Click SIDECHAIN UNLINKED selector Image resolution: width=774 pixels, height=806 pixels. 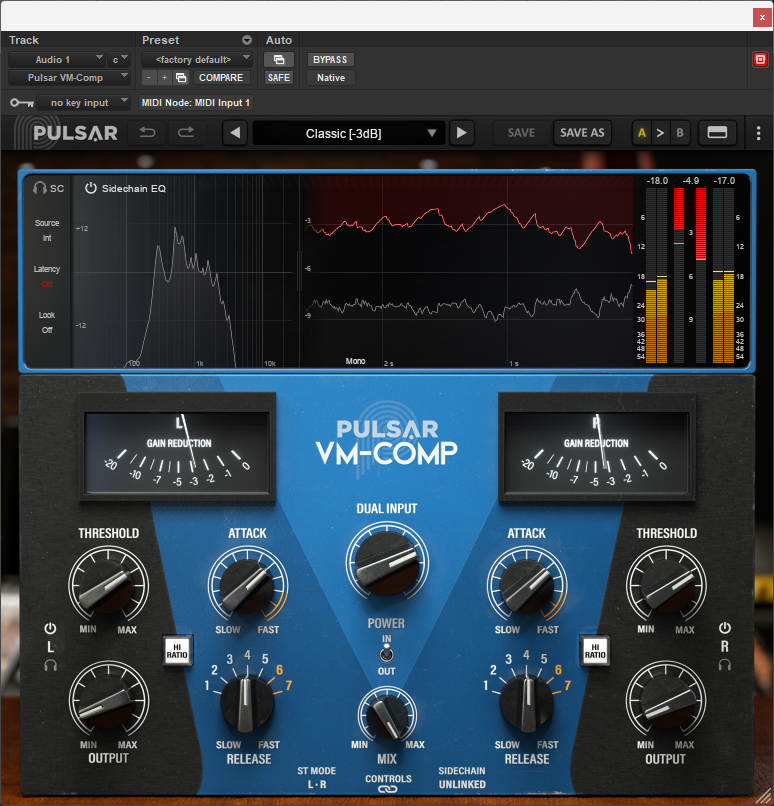(462, 777)
